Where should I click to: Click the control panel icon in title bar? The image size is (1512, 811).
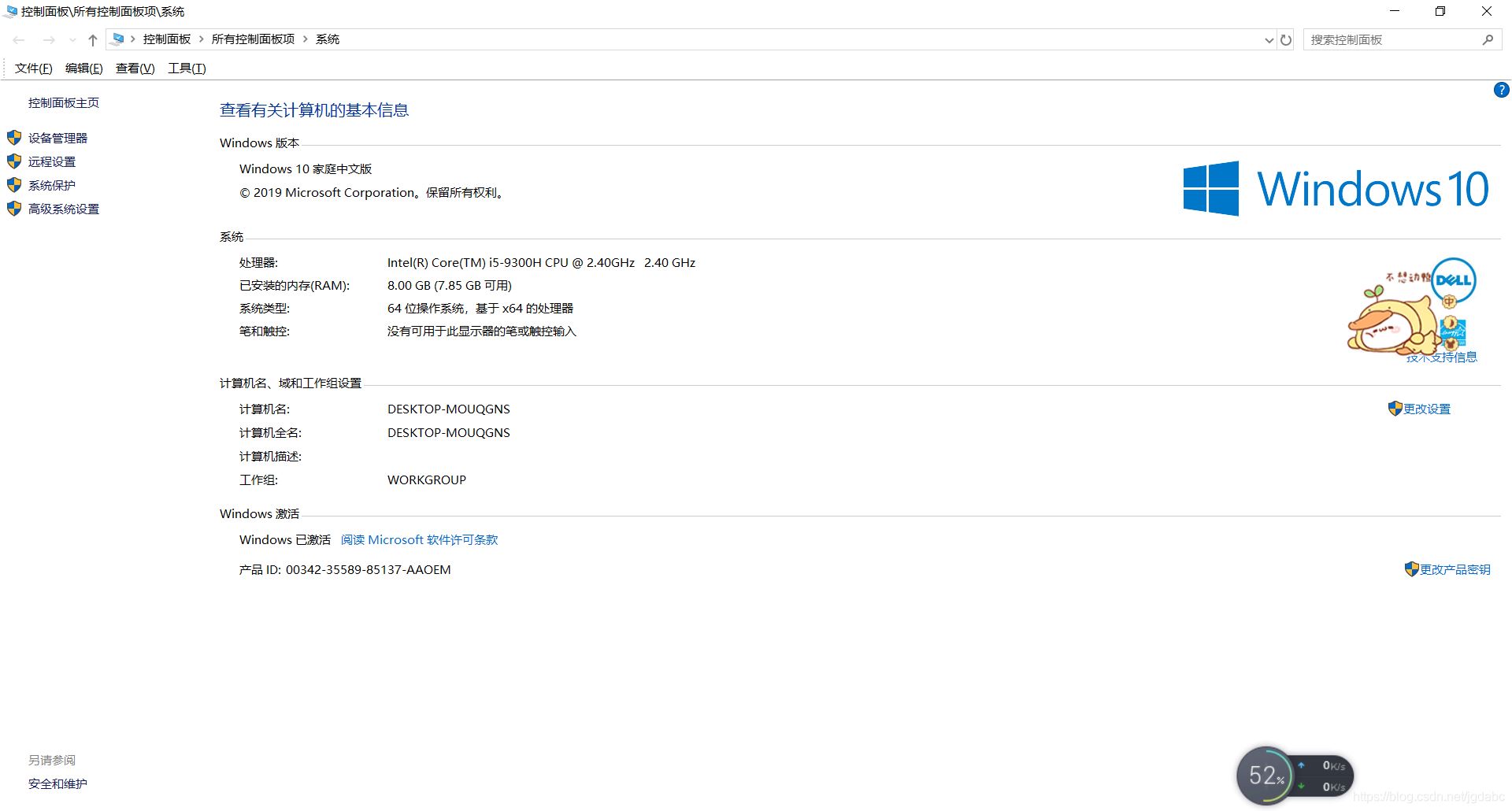tap(10, 12)
